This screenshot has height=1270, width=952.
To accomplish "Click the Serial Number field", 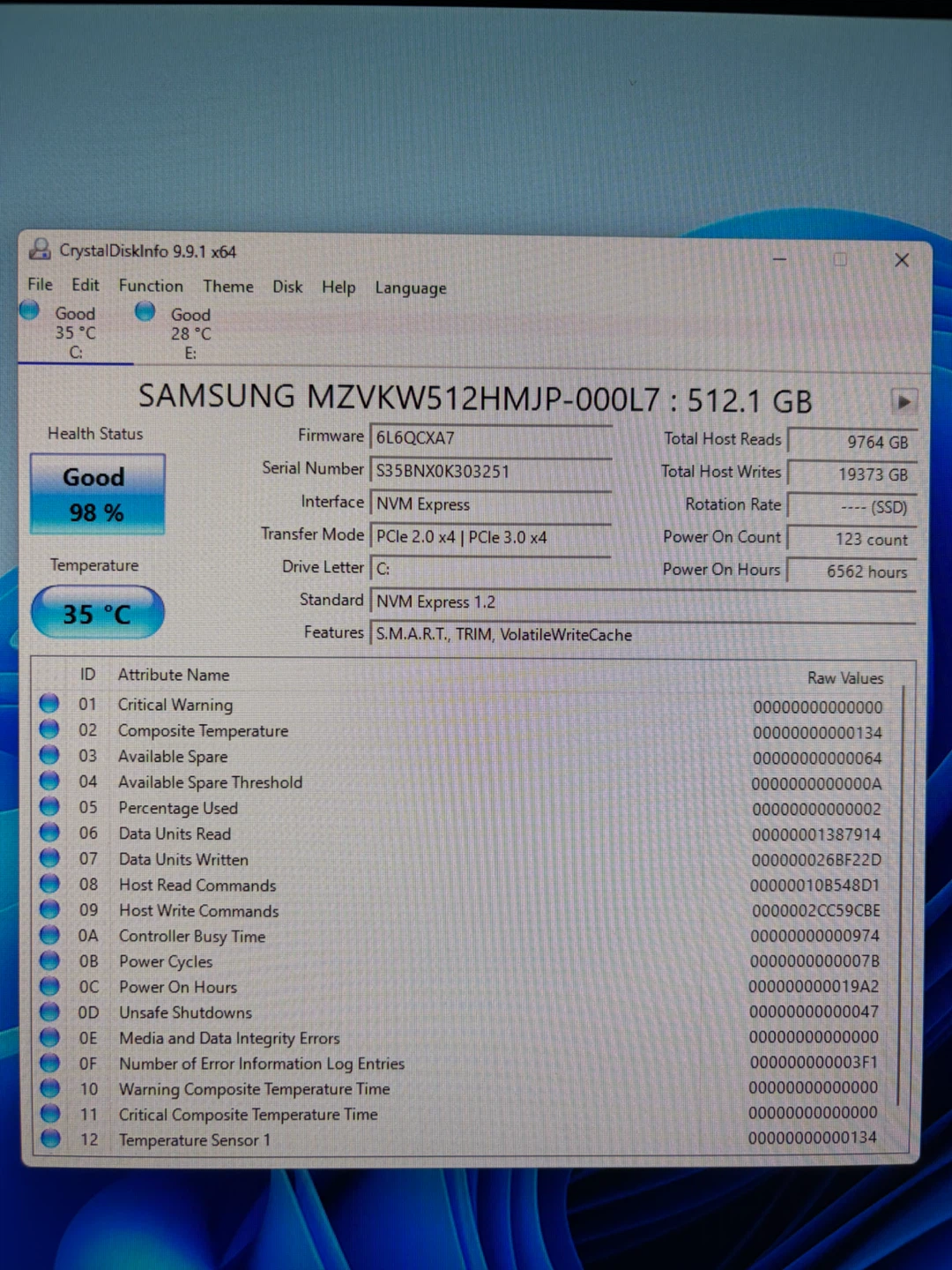I will coord(491,471).
